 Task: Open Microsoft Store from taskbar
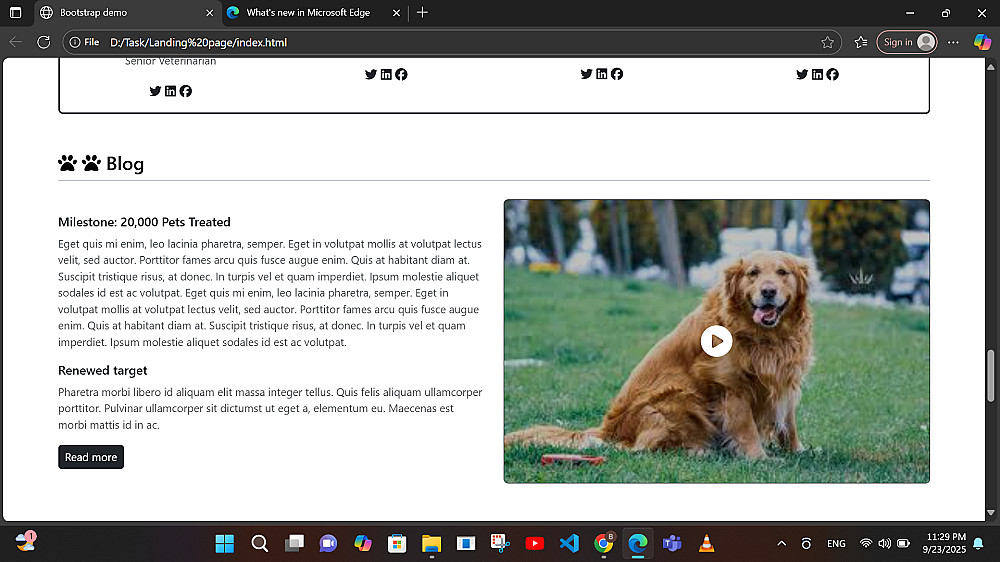coord(397,544)
